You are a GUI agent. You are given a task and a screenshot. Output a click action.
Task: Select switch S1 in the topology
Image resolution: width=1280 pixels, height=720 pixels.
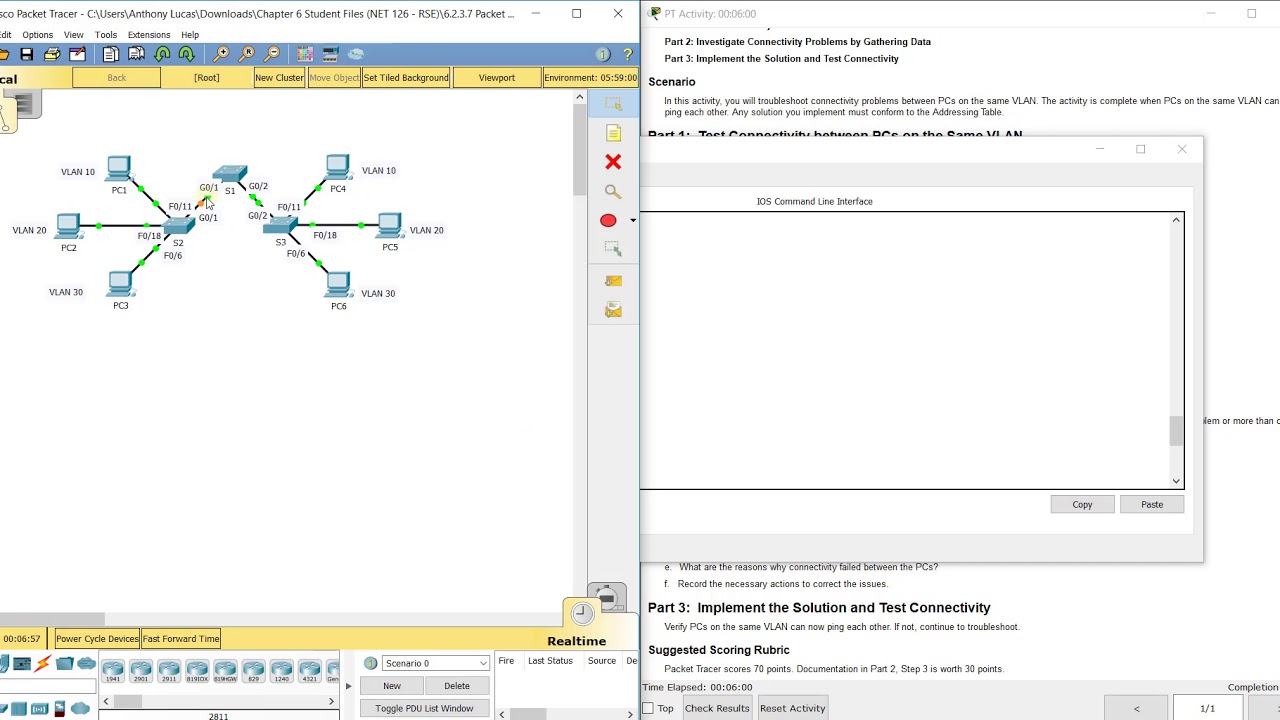point(230,174)
